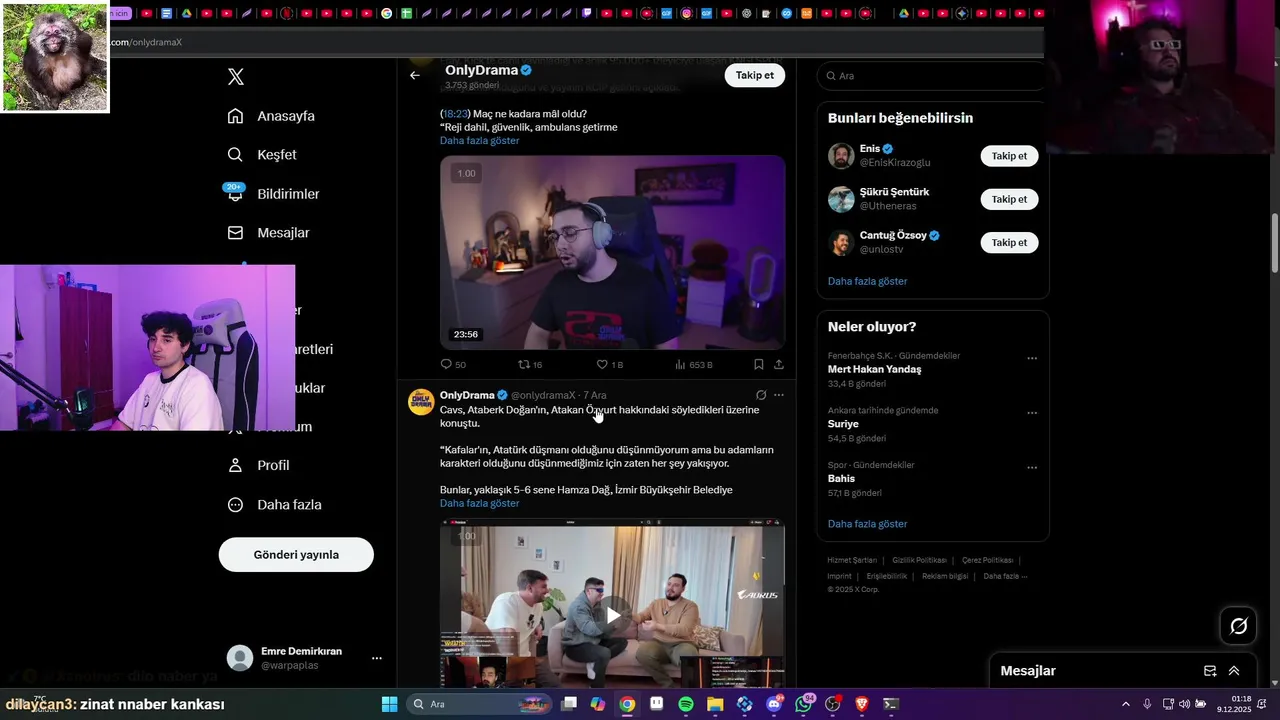Open options for Bahis trend
The image size is (1280, 720).
pyautogui.click(x=1032, y=467)
